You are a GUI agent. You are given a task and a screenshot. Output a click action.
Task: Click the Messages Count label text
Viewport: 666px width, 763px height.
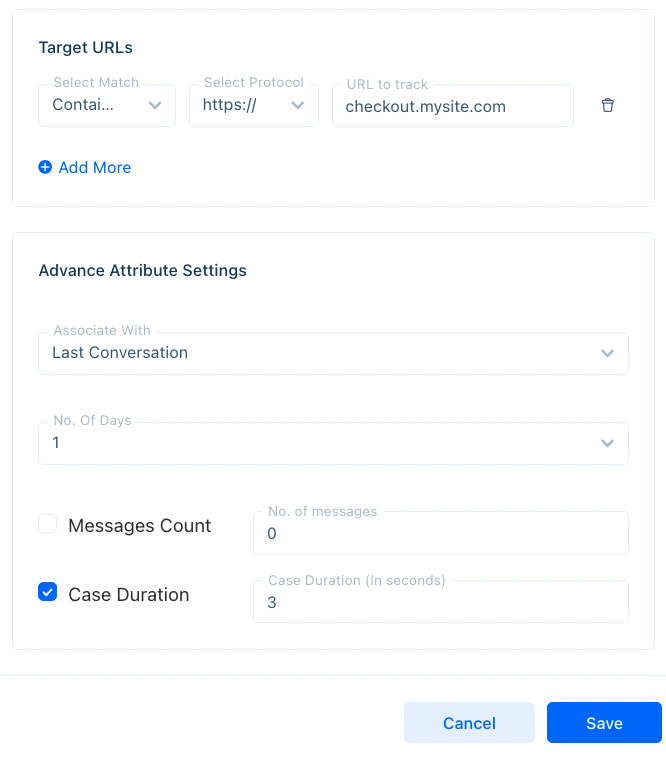pos(140,526)
